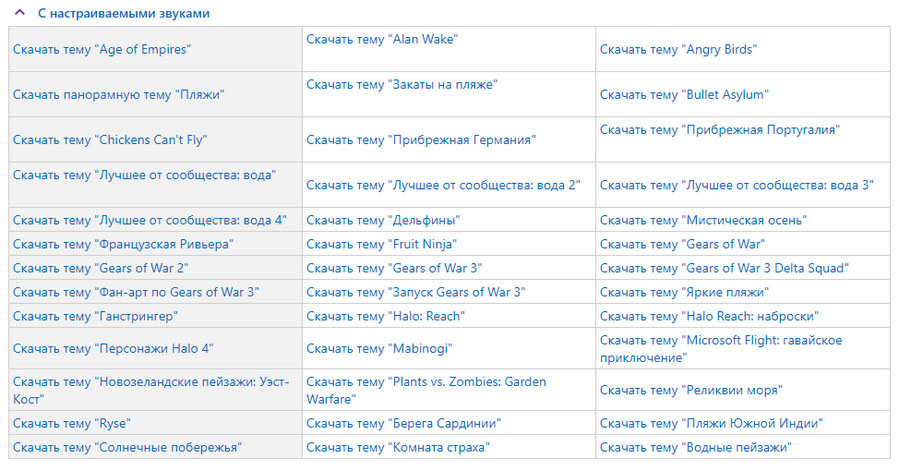Open 'Halo: Reach' theme download
The height and width of the screenshot is (471, 900).
tap(385, 317)
